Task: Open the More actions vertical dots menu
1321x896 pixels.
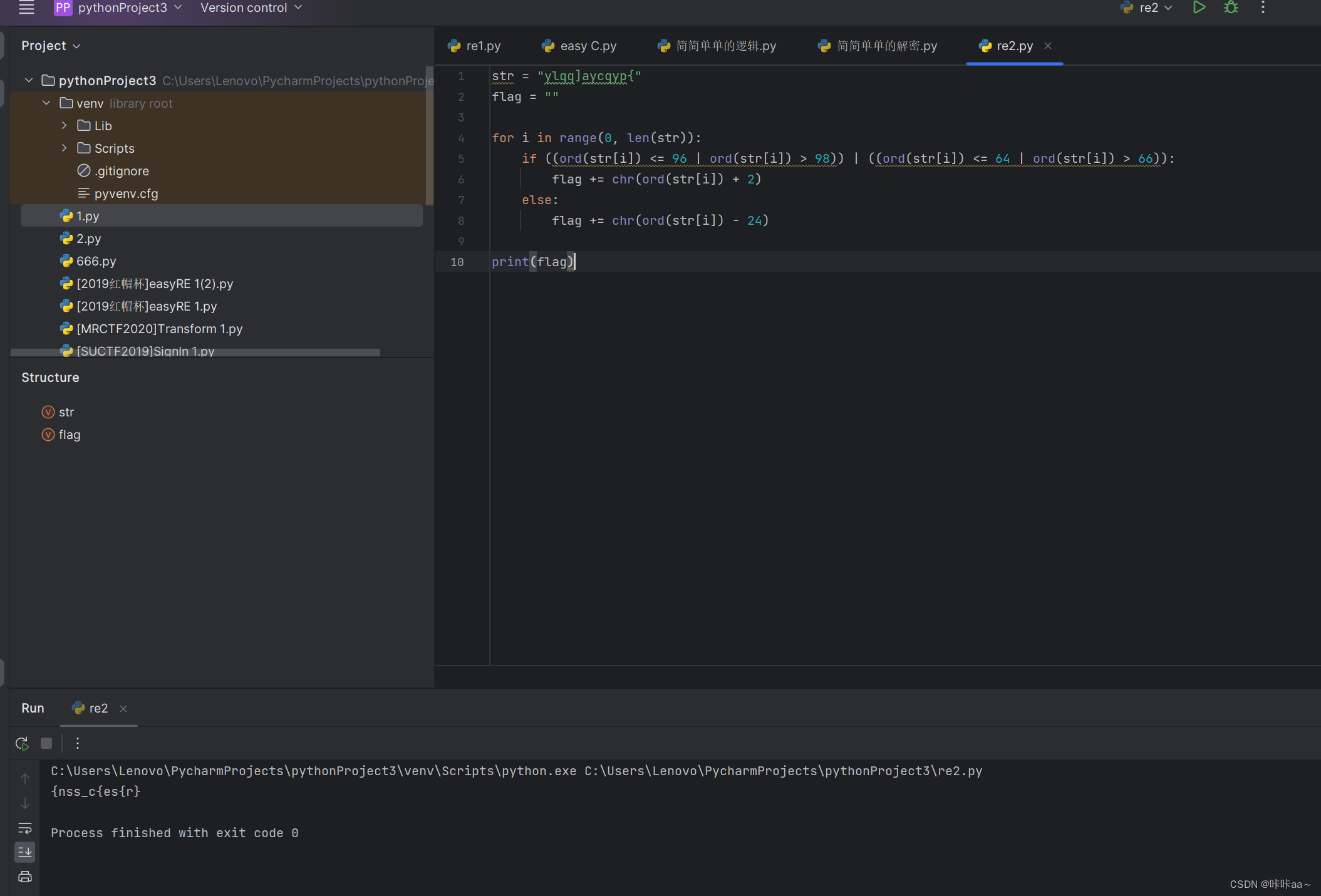Action: 1263,8
